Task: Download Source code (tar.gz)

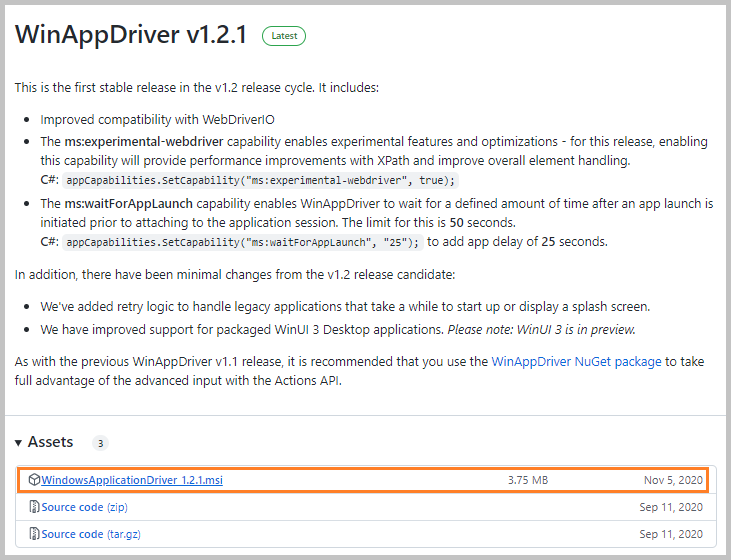Action: coord(91,534)
